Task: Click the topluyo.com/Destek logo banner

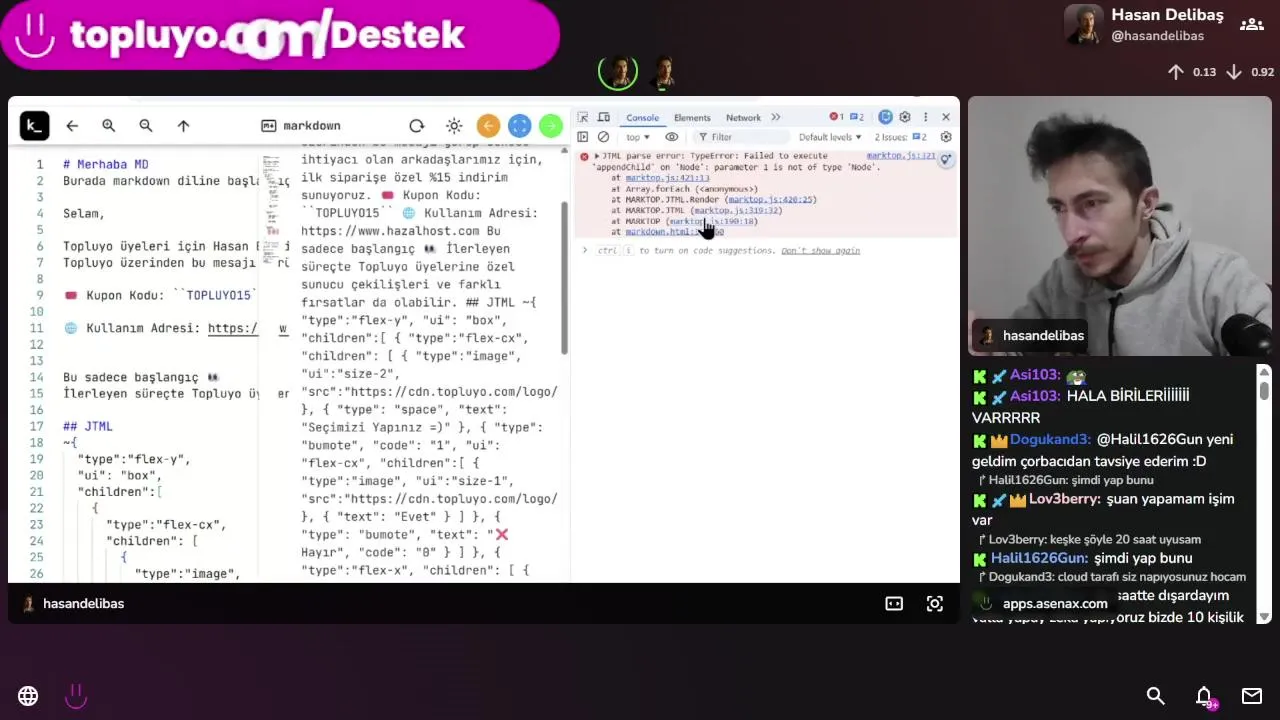Action: [x=280, y=35]
